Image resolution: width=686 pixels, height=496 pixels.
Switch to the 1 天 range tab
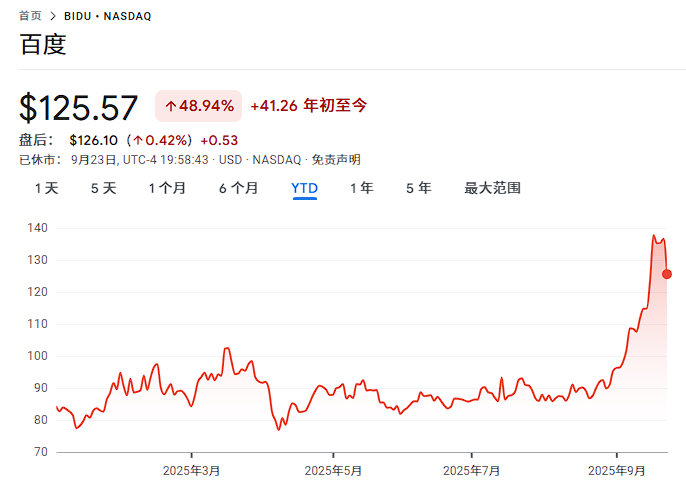(x=46, y=188)
